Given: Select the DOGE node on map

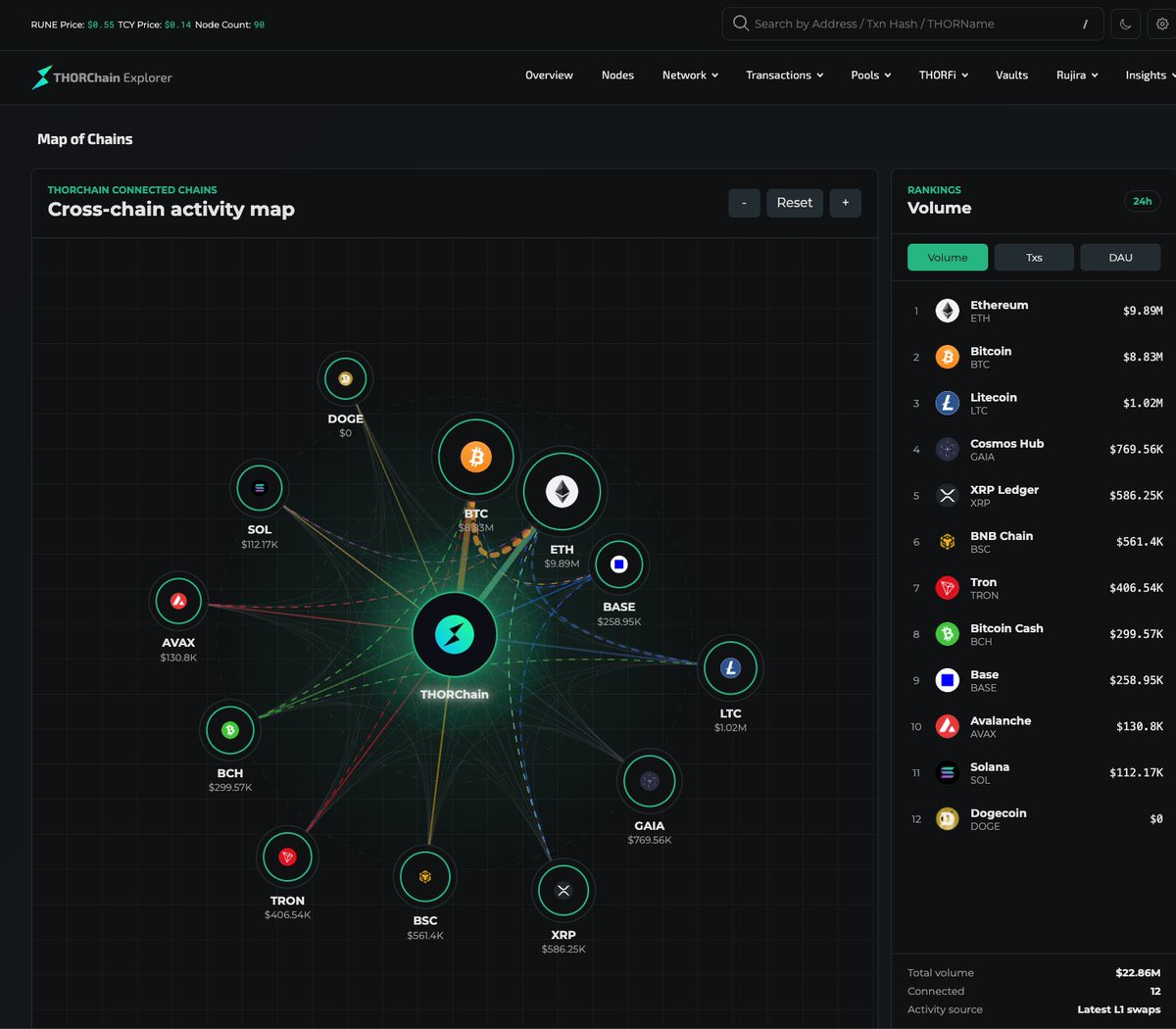Looking at the screenshot, I should (345, 379).
